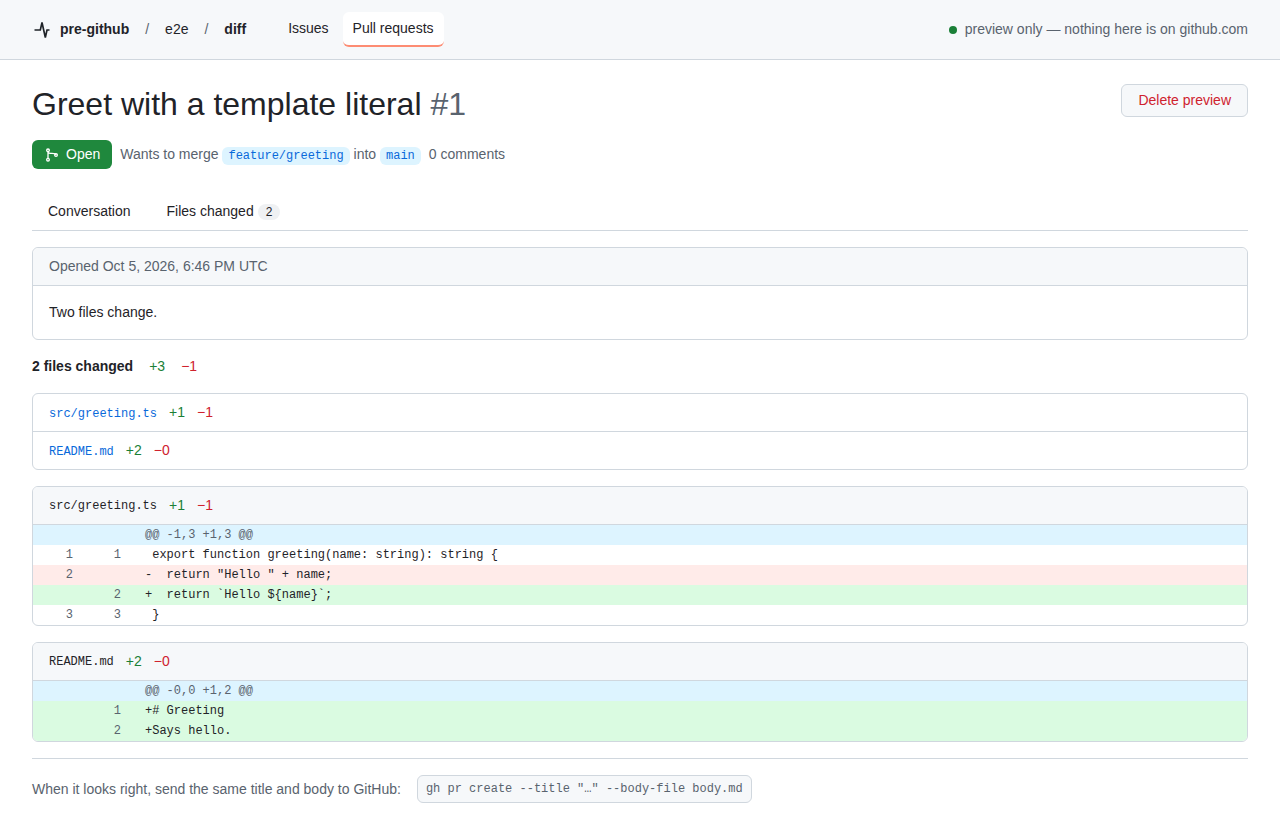Click the added line "+# Greeting"

click(x=640, y=710)
